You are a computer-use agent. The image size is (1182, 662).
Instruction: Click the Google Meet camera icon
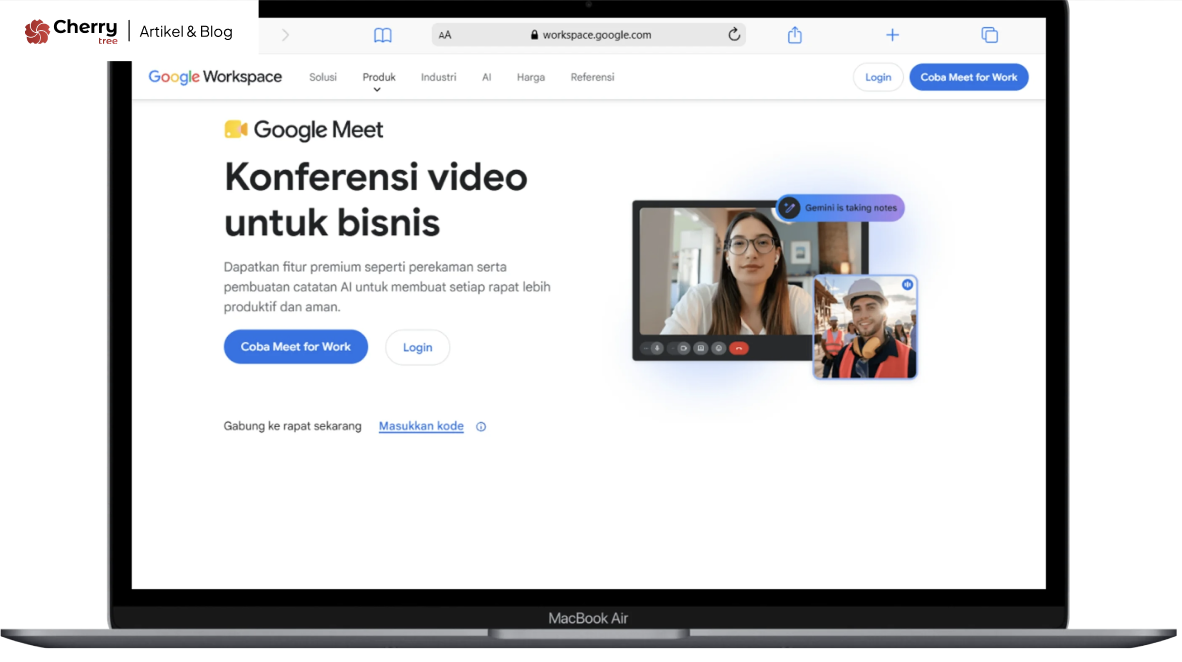(236, 130)
